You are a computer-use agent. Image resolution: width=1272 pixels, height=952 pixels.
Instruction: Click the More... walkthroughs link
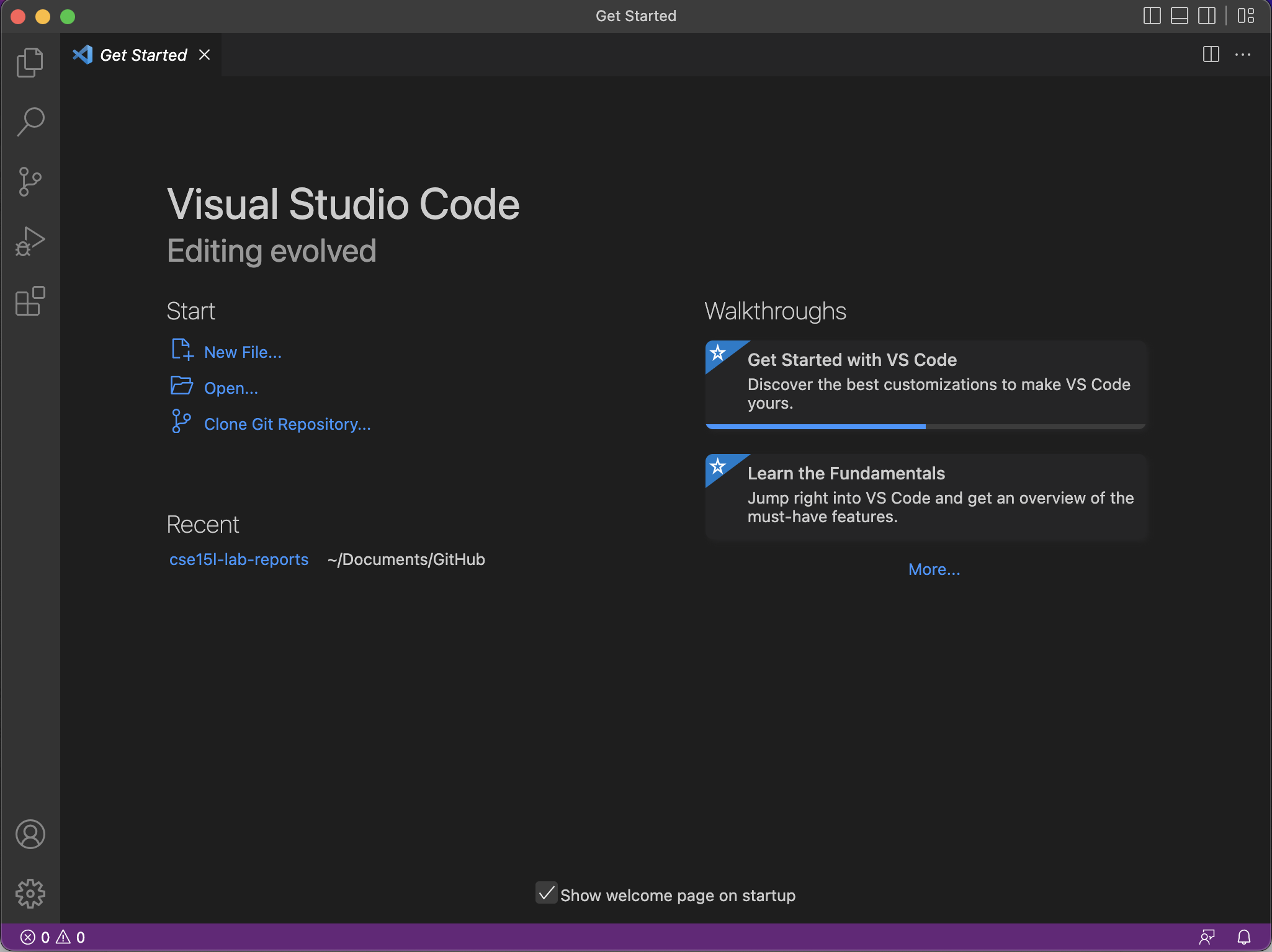[934, 569]
